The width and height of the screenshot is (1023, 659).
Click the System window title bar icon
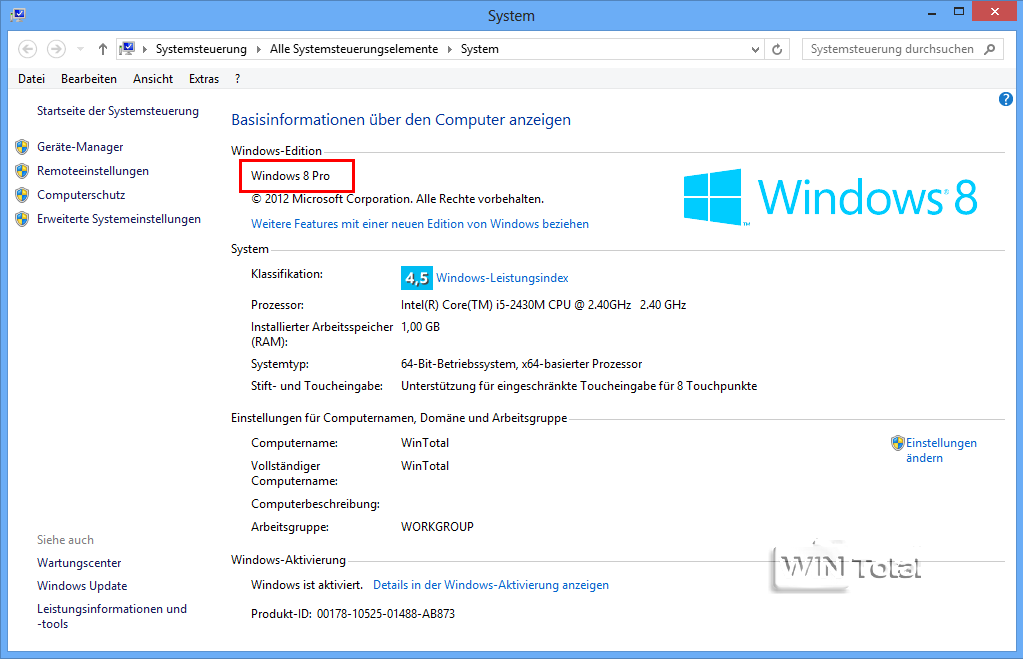[x=18, y=14]
